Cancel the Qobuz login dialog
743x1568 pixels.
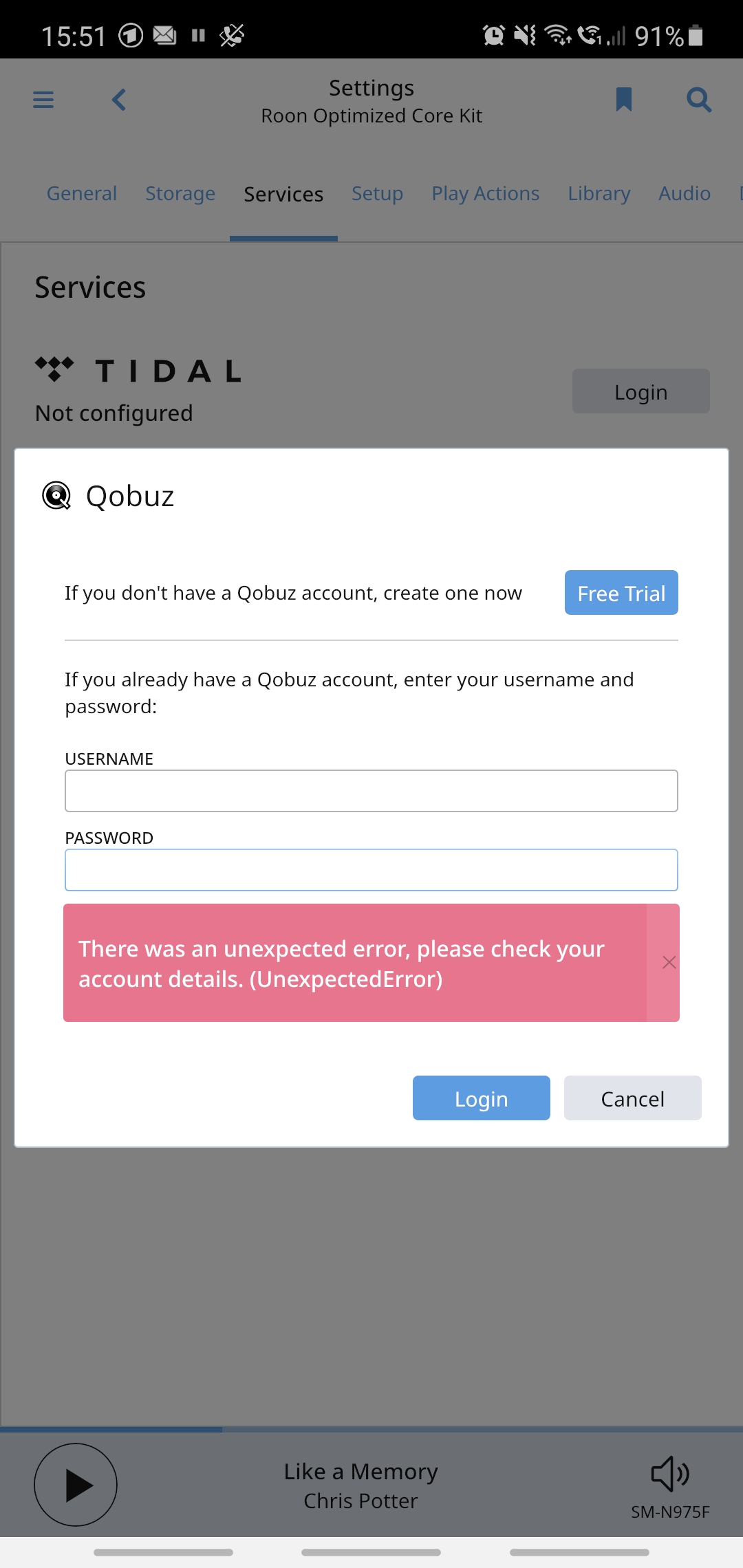tap(633, 1098)
